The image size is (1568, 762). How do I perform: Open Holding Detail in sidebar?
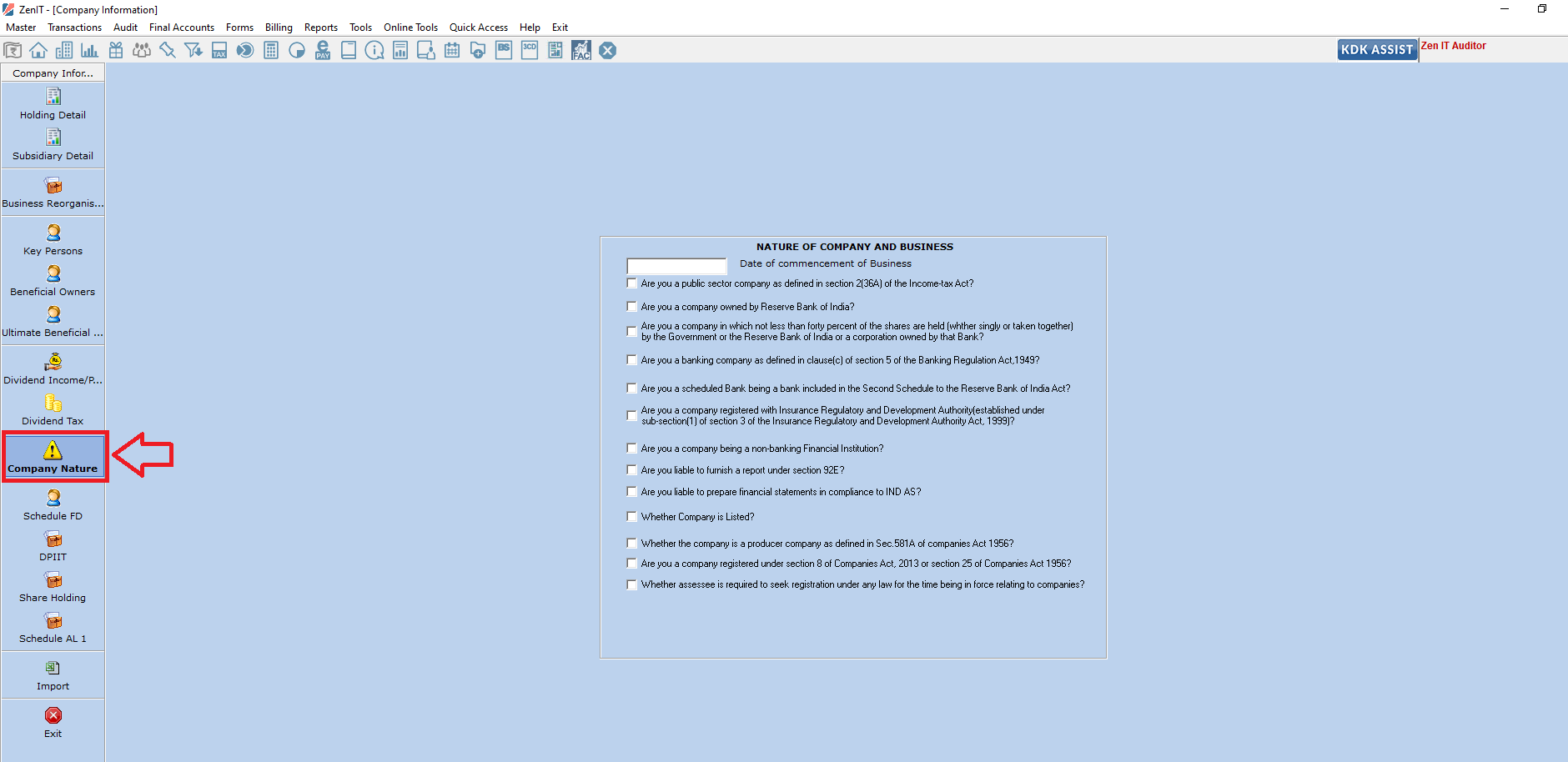[53, 104]
